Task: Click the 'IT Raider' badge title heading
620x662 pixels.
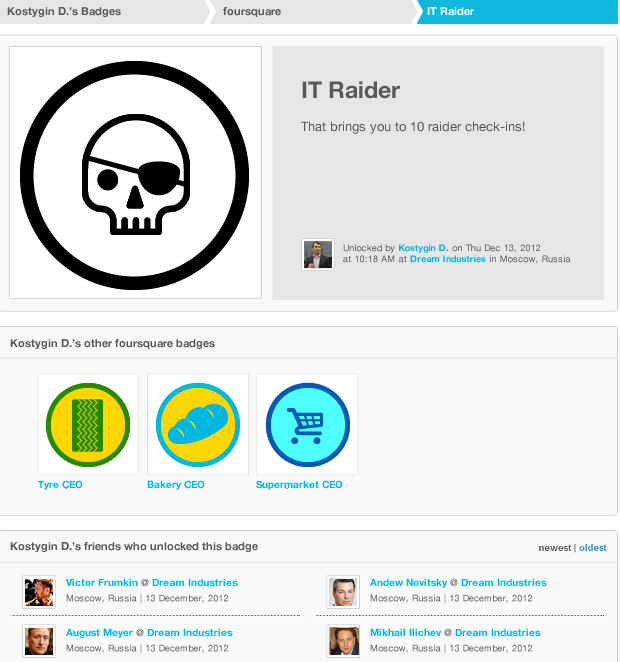Action: click(350, 90)
